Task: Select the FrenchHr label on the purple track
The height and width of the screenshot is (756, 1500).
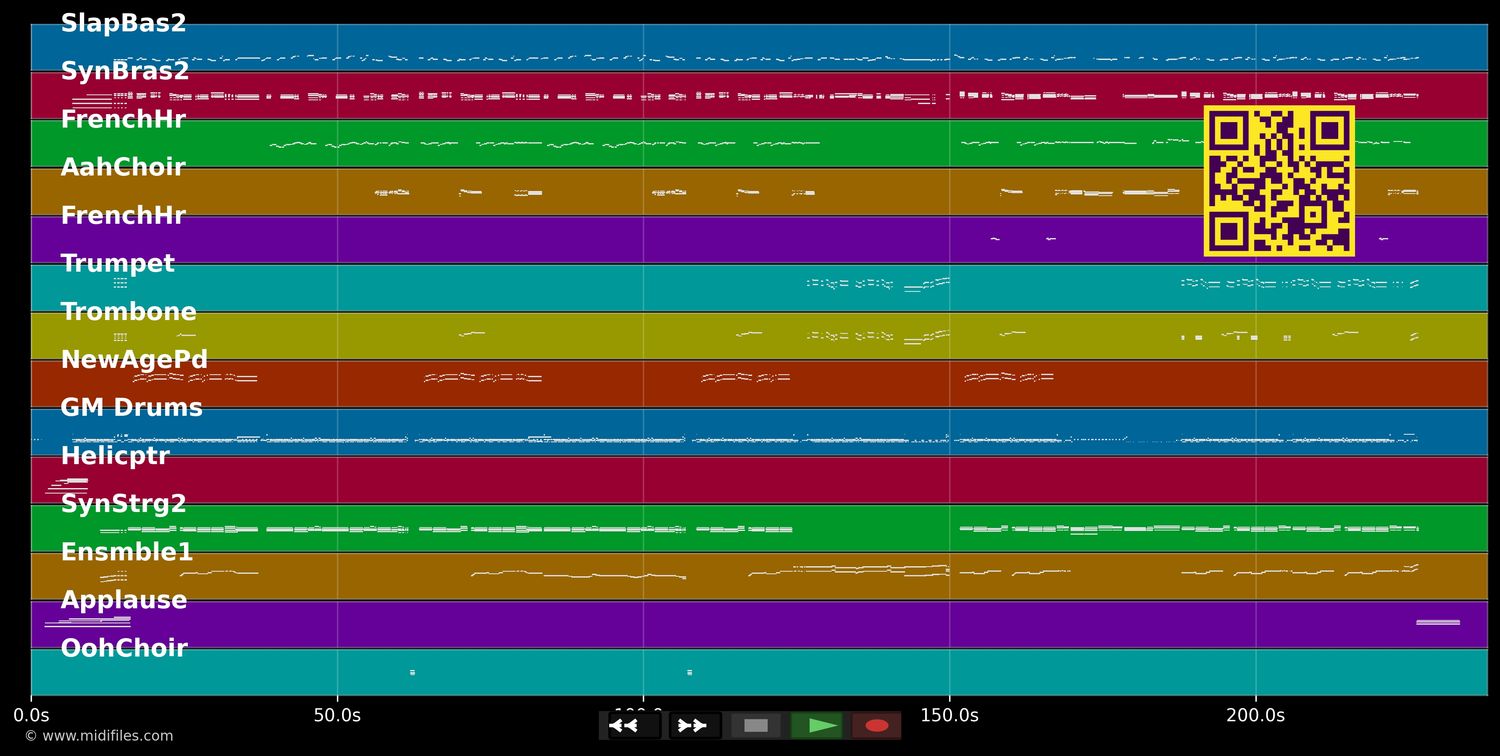Action: 123,215
